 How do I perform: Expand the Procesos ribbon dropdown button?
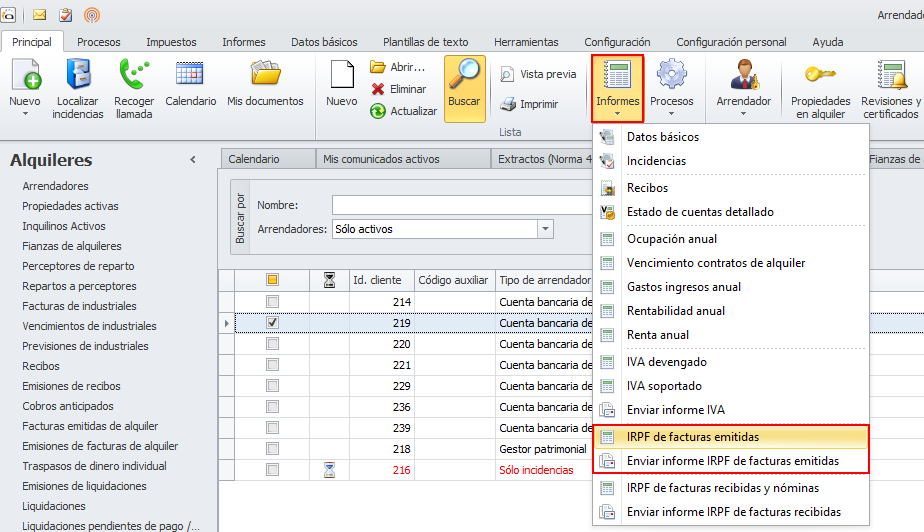671,113
